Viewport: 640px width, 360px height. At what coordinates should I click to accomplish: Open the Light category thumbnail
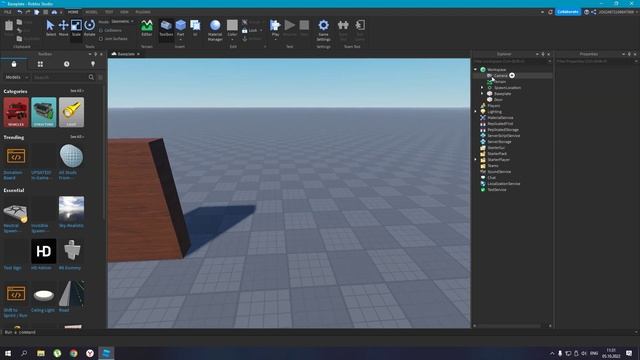pos(71,112)
